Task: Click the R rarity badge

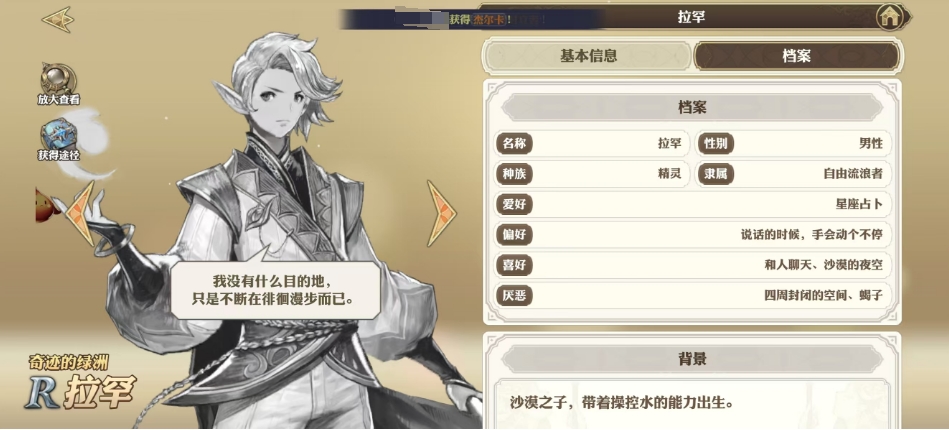Action: coord(41,391)
